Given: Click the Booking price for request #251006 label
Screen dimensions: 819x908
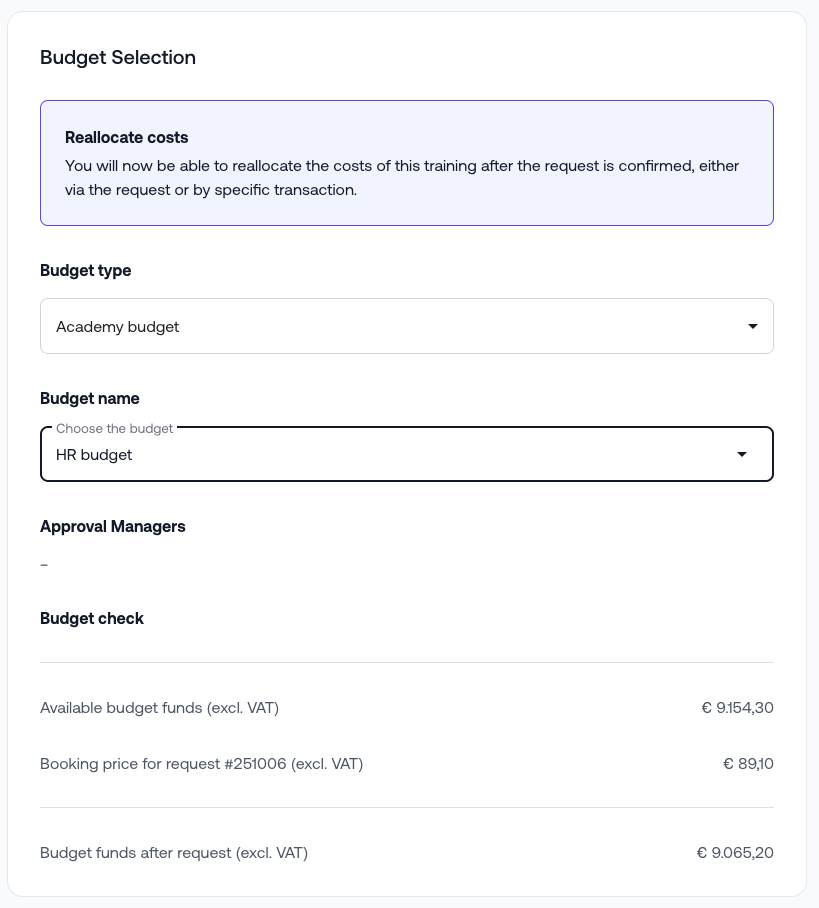Looking at the screenshot, I should (201, 764).
